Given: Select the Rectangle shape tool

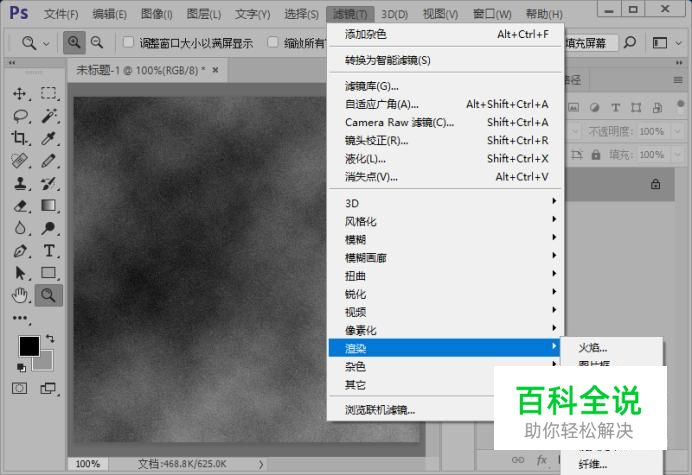Looking at the screenshot, I should pyautogui.click(x=49, y=273).
